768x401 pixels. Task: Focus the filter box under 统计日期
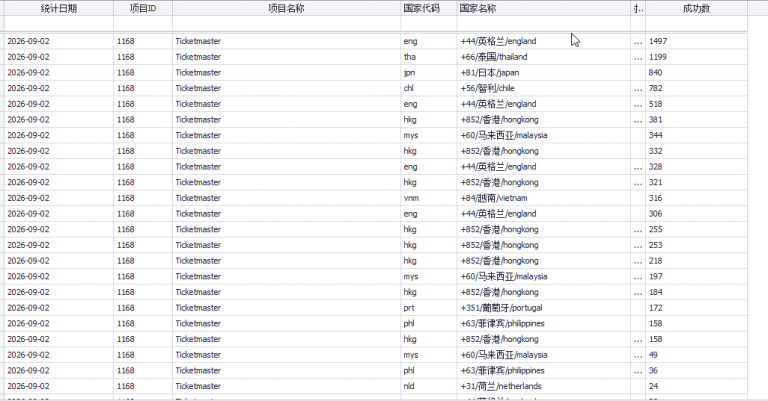pyautogui.click(x=59, y=24)
